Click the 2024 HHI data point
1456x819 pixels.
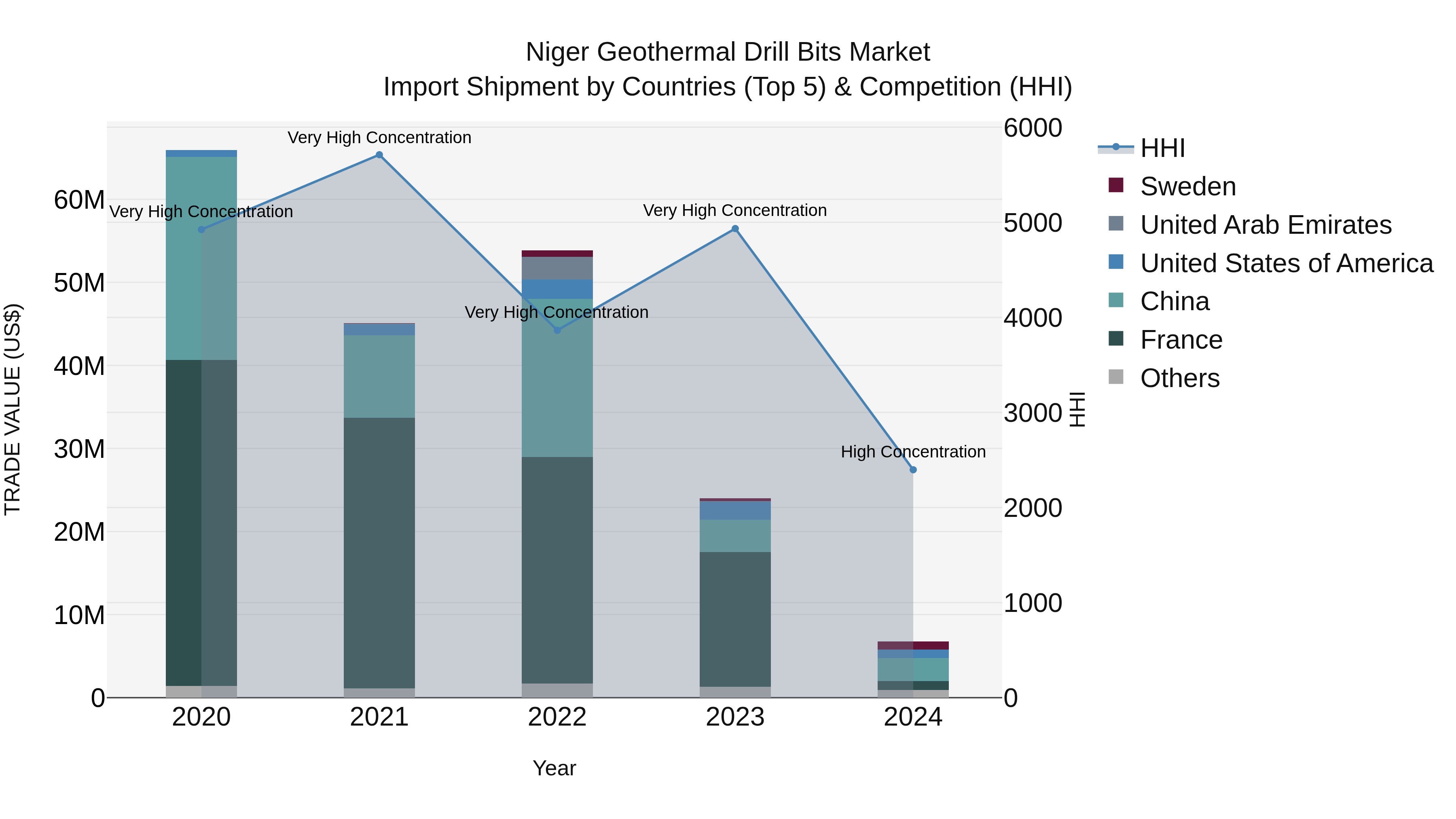pyautogui.click(x=913, y=470)
